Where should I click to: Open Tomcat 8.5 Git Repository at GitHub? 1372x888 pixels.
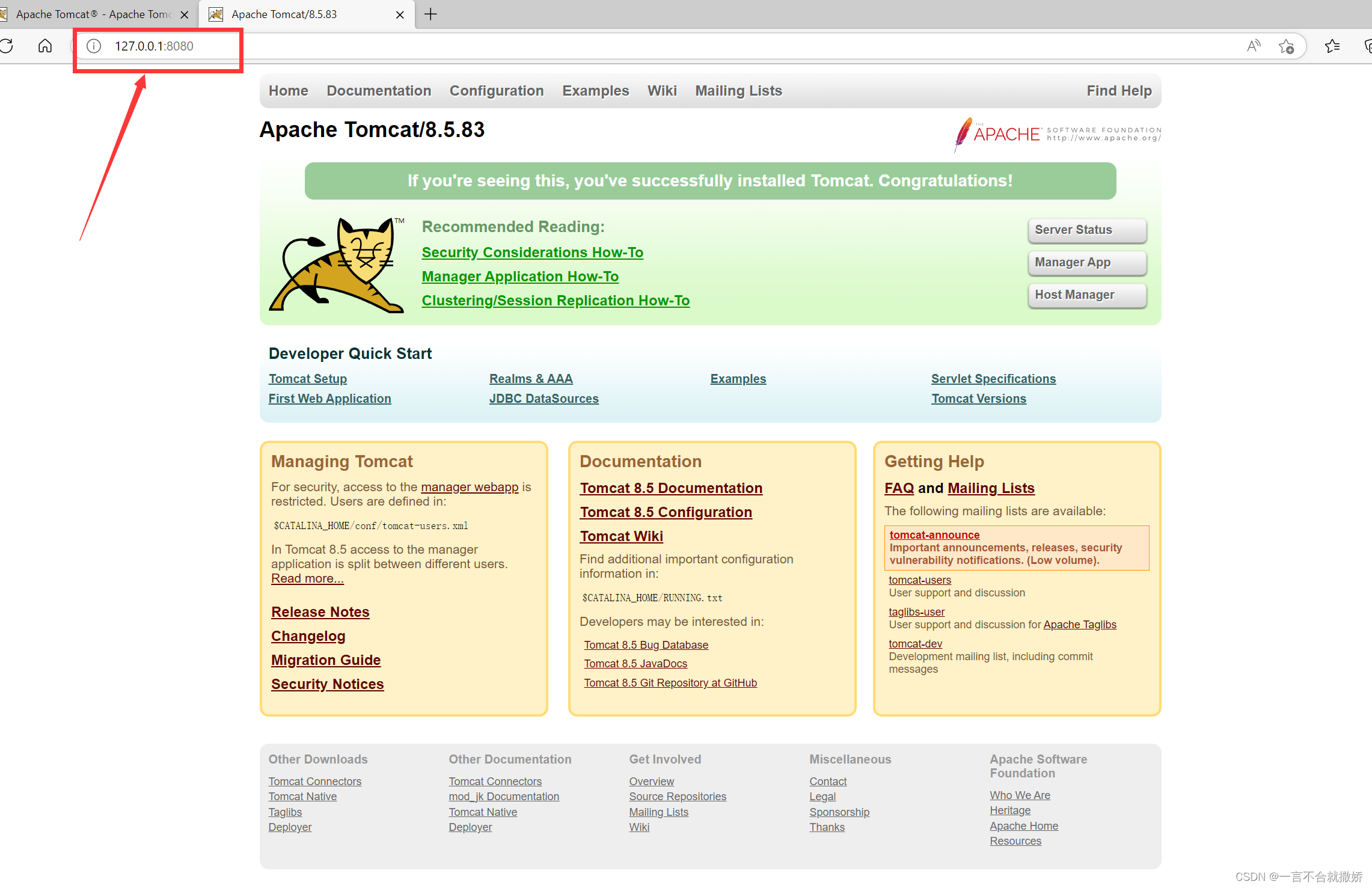pyautogui.click(x=670, y=683)
